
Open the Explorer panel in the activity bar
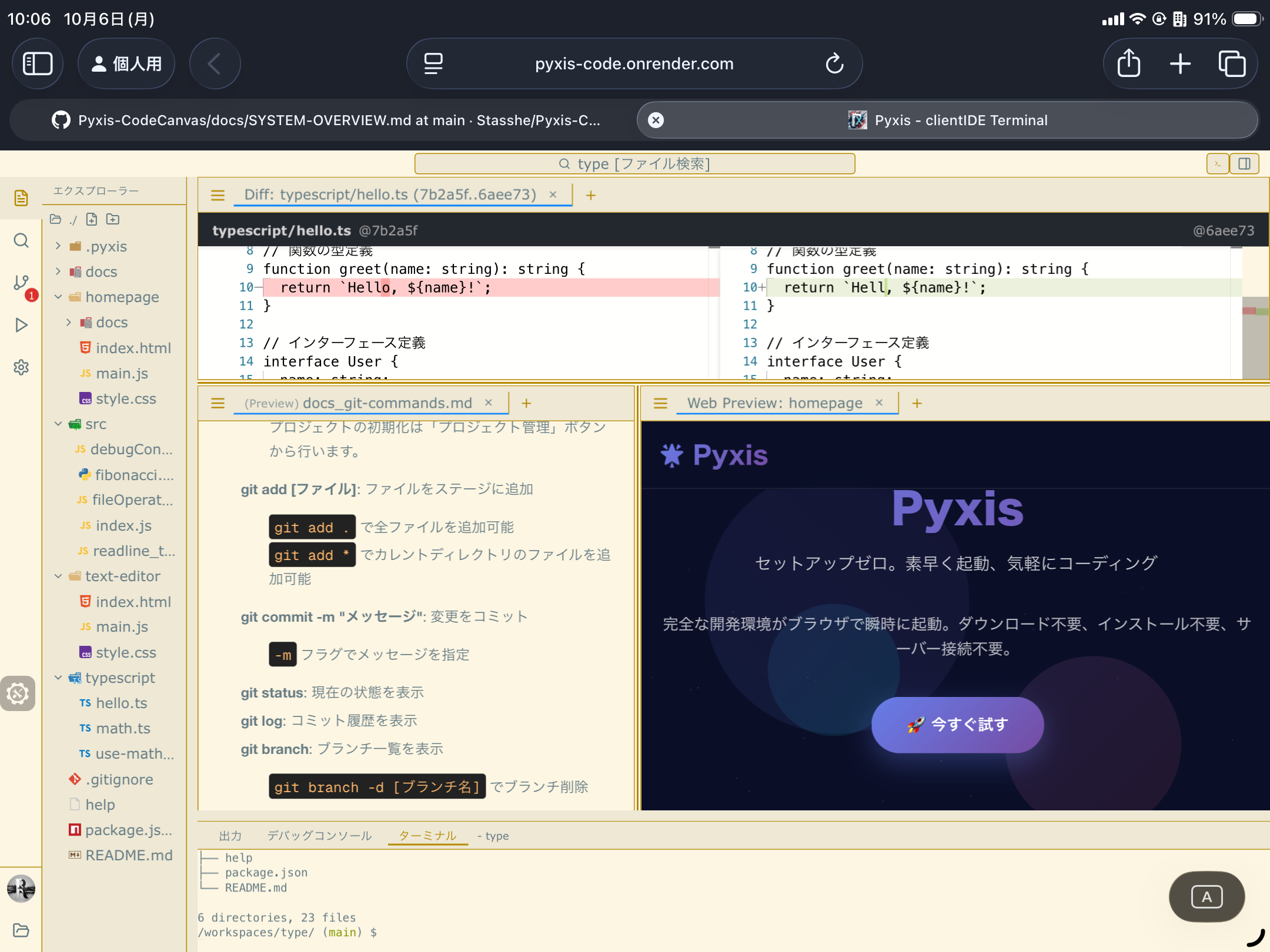[21, 198]
